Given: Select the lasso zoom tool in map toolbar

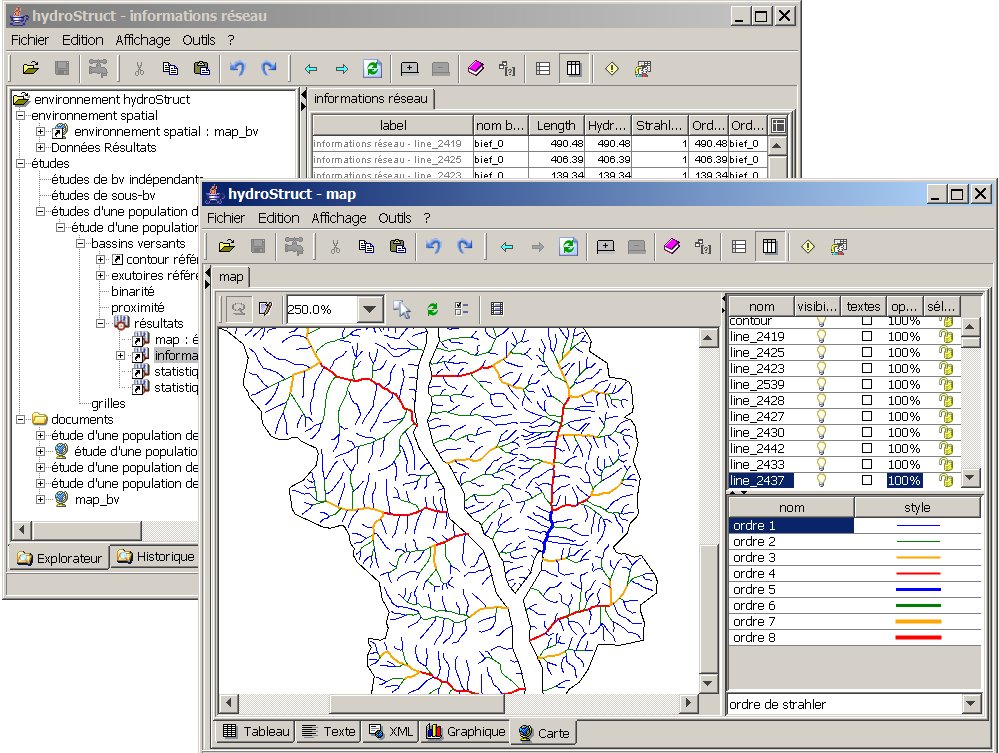Looking at the screenshot, I should [x=239, y=309].
